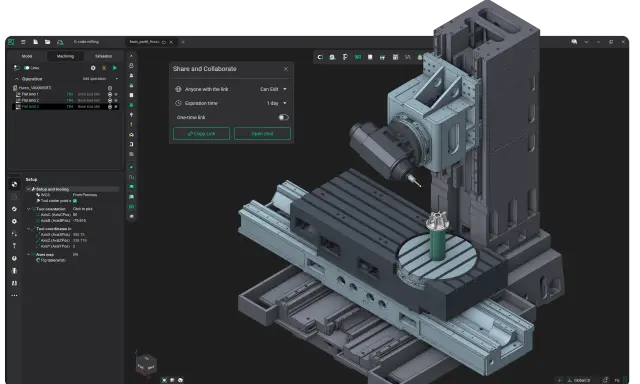The image size is (640, 384).
Task: Click the Click to pick orientation field
Action: pos(82,209)
